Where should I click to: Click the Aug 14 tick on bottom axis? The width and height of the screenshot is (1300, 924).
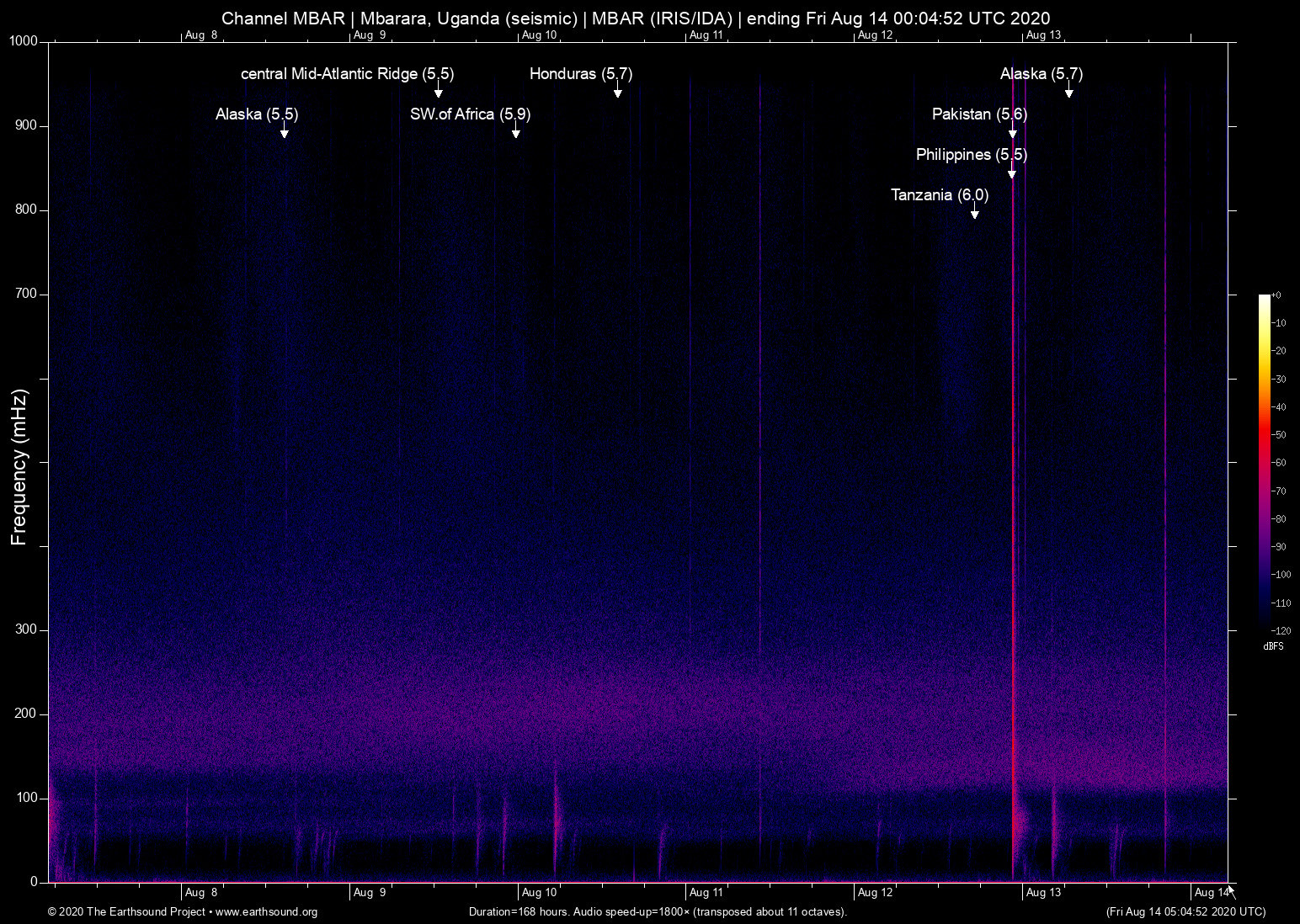point(1210,892)
